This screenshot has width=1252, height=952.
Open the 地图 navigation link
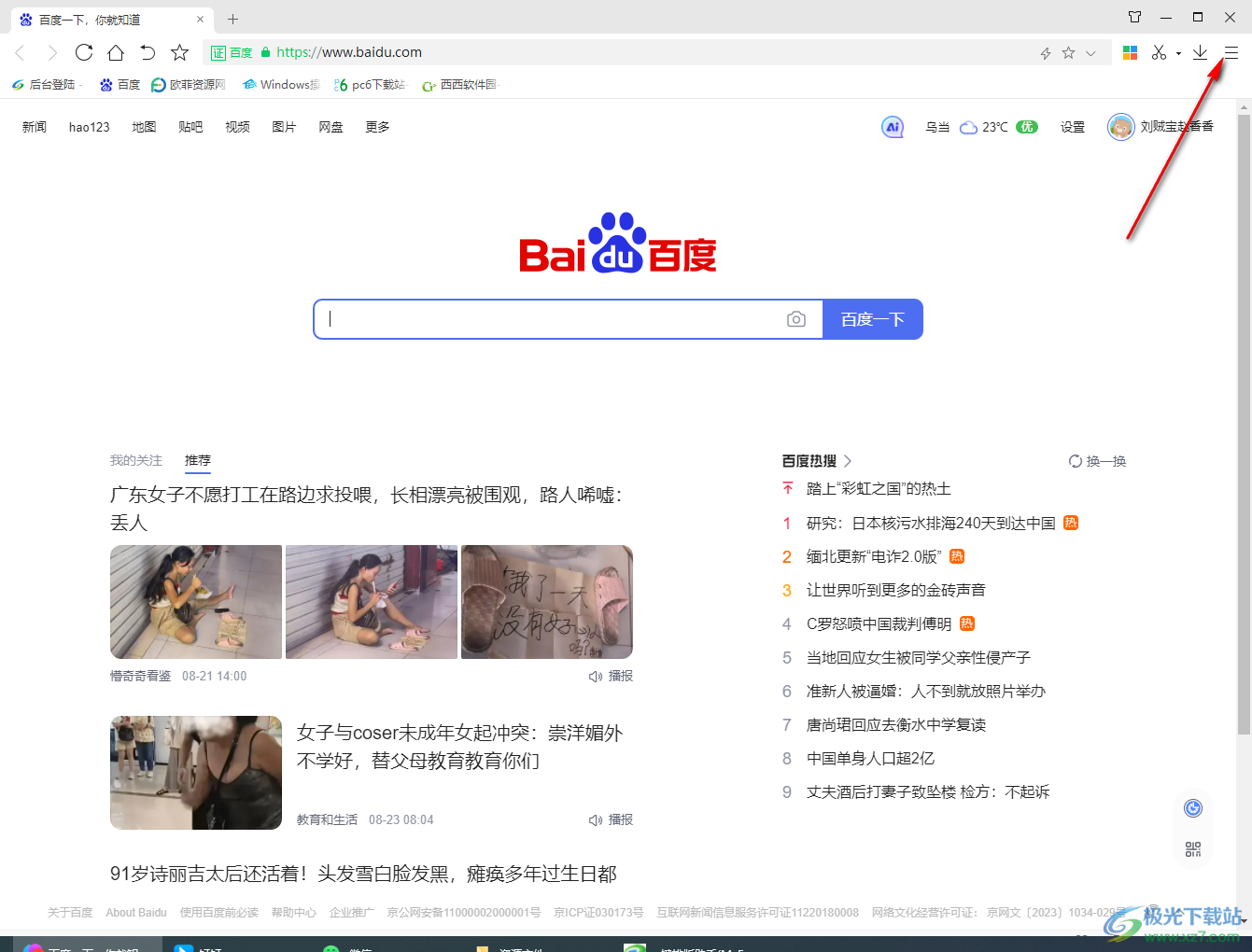pyautogui.click(x=144, y=127)
